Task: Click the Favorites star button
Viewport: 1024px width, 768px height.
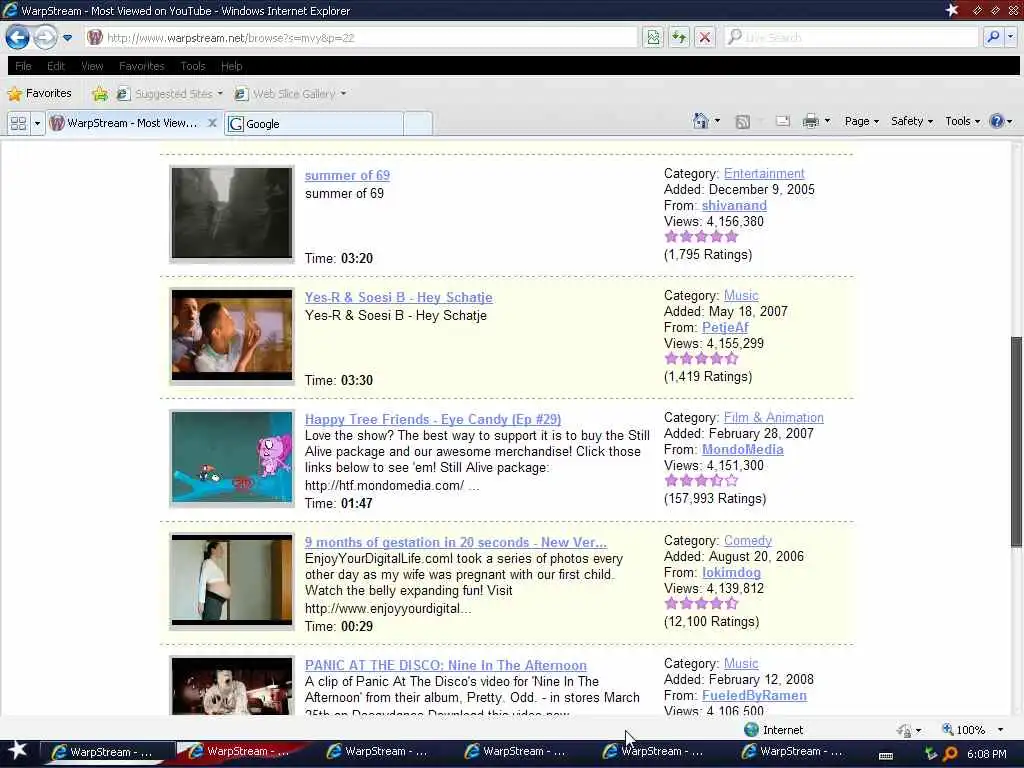Action: [x=39, y=93]
